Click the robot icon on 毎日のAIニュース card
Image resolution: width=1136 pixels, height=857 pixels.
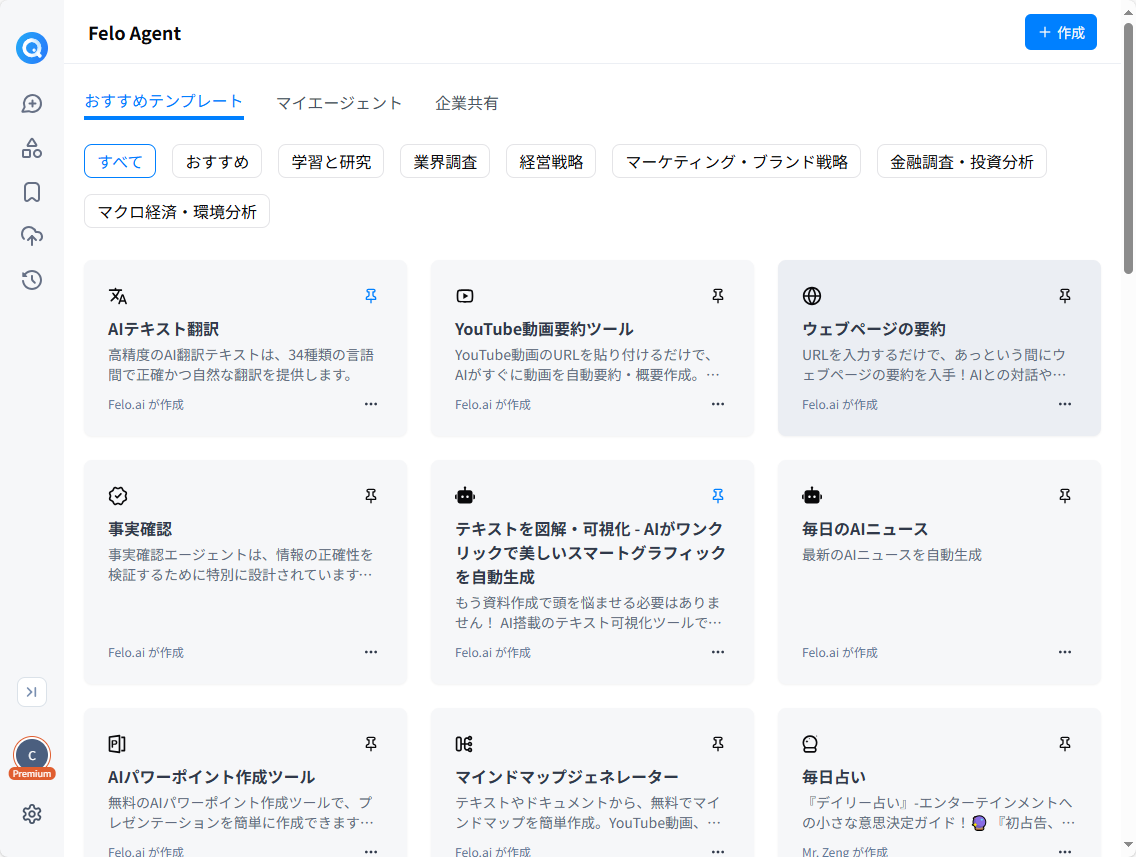pos(812,496)
